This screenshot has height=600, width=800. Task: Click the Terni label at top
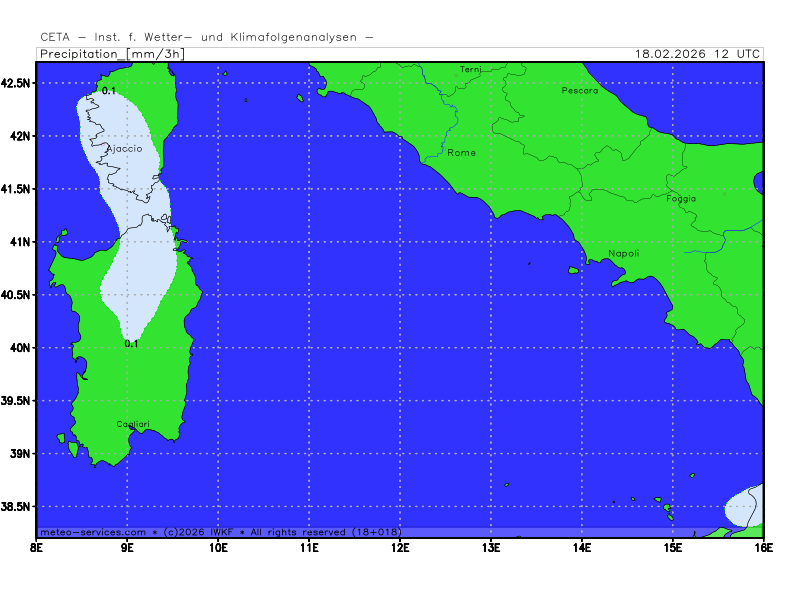(x=470, y=69)
